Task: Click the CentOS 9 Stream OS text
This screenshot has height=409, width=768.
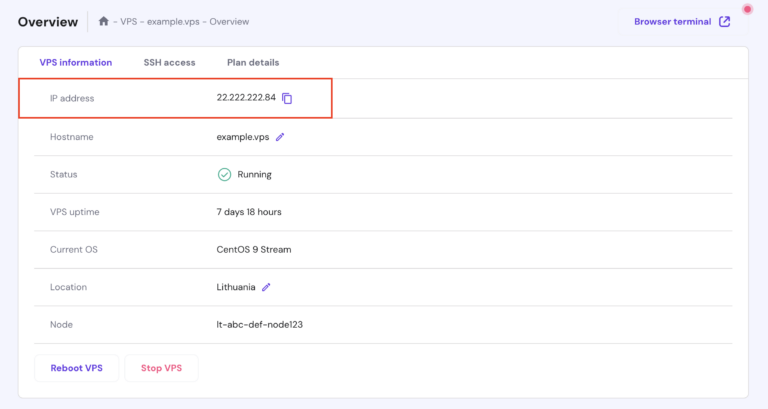Action: tap(253, 249)
